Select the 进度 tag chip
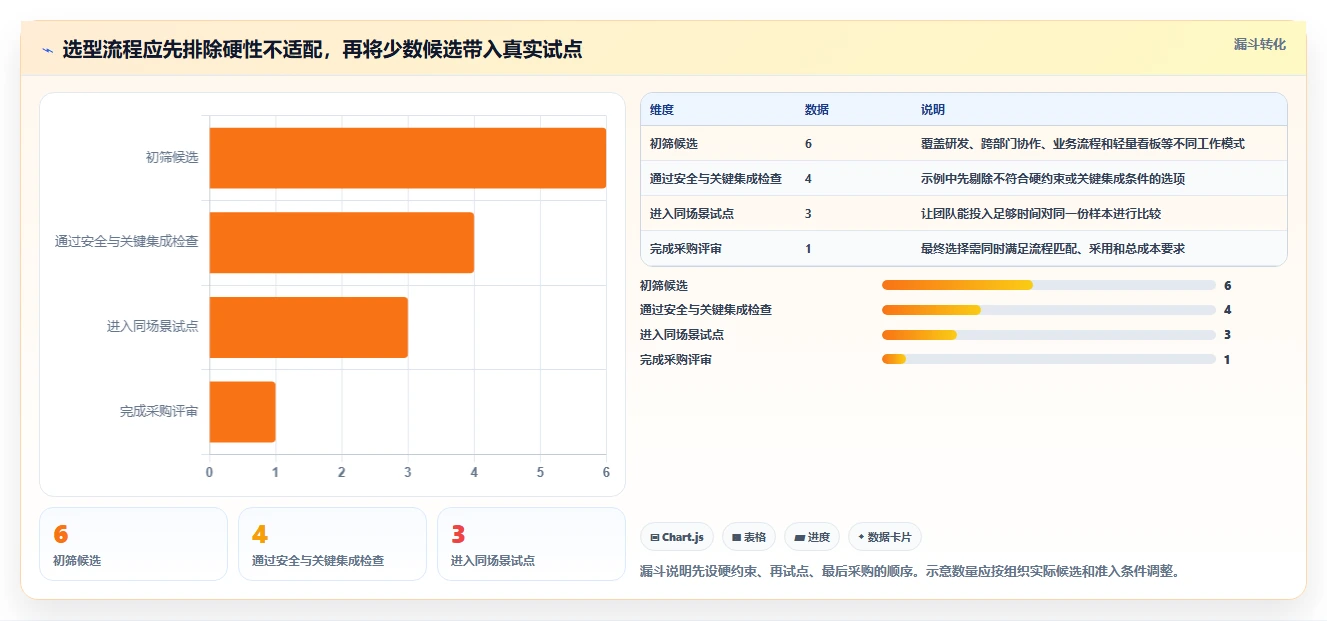 (x=812, y=537)
